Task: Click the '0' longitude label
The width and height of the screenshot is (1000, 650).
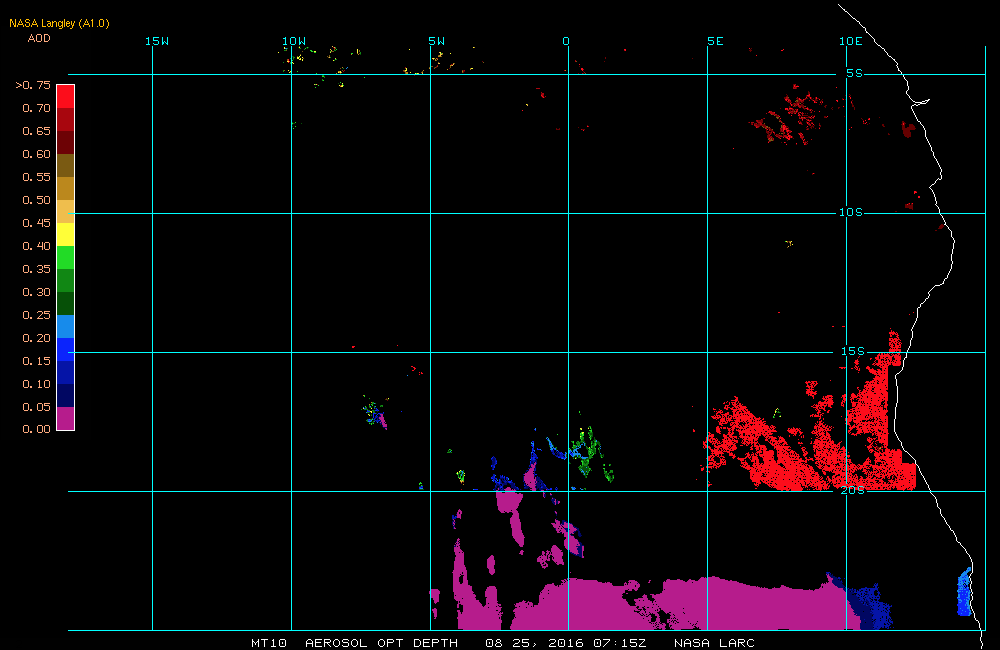Action: pos(566,41)
